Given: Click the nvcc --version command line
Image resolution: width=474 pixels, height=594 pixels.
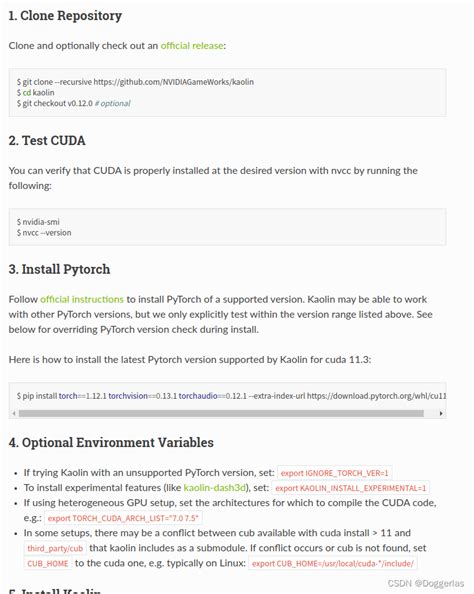Looking at the screenshot, I should pyautogui.click(x=44, y=233).
